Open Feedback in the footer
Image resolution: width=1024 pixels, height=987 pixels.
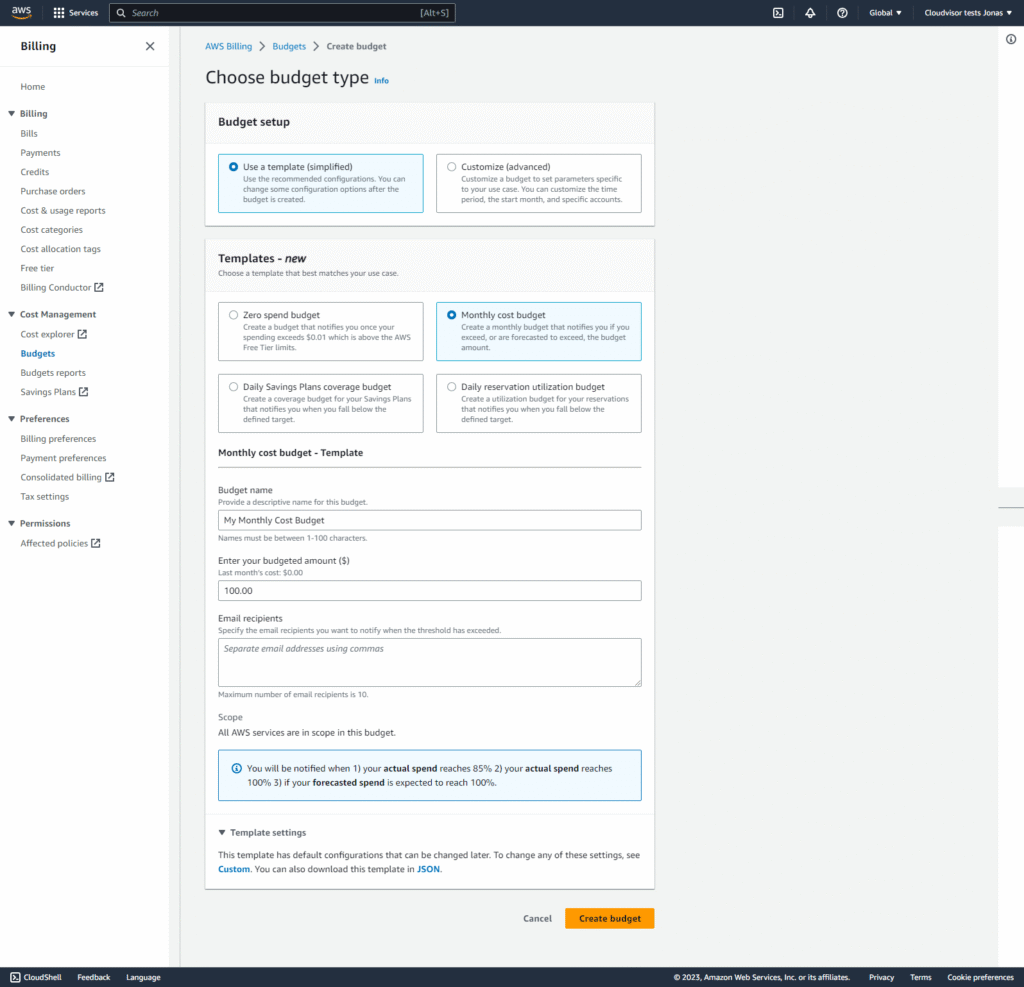pos(93,977)
